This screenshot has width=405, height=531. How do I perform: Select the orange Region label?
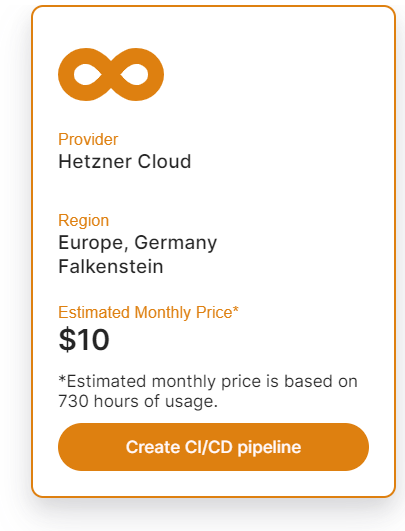click(x=84, y=220)
